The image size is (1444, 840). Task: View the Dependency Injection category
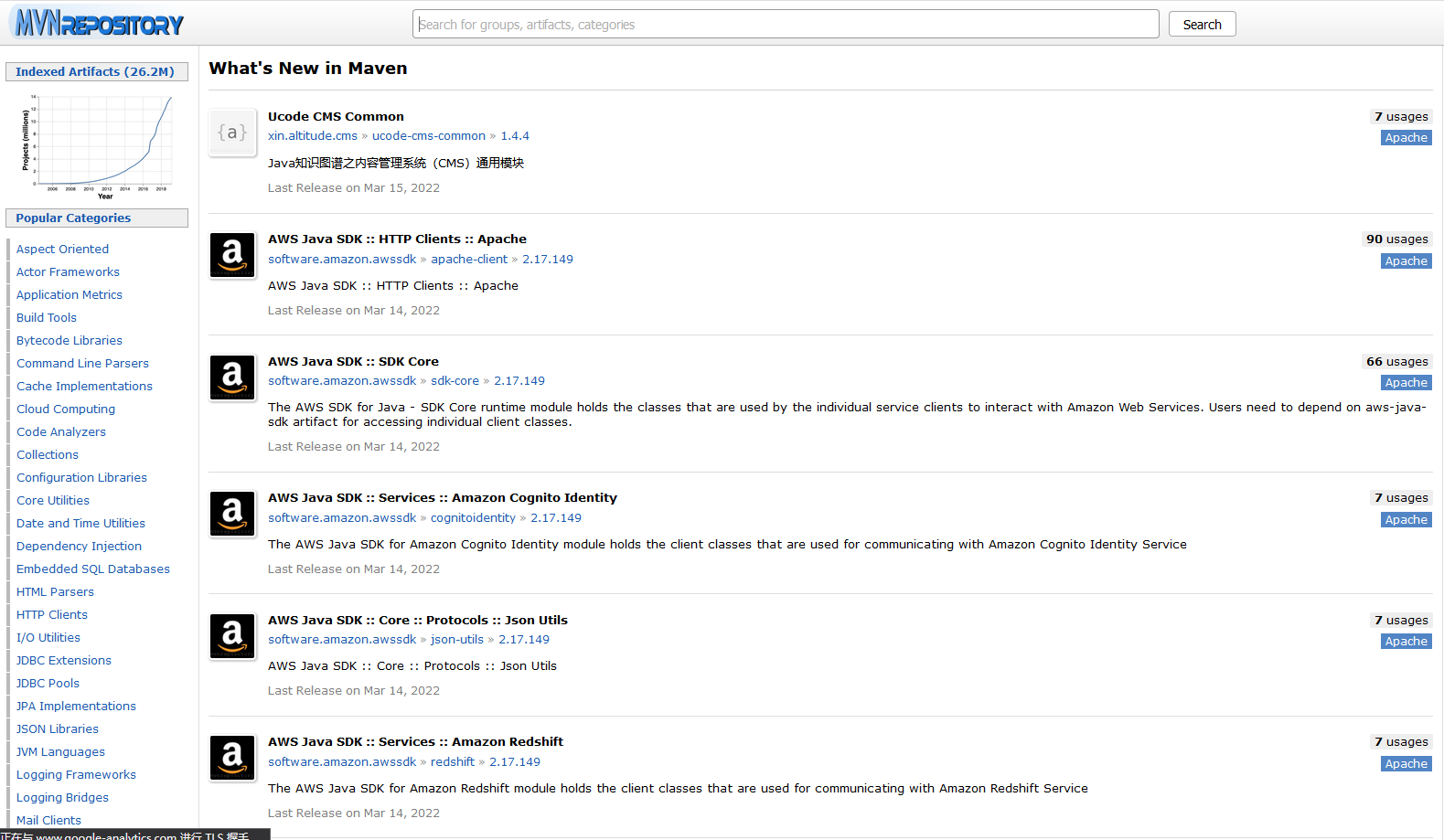(79, 546)
